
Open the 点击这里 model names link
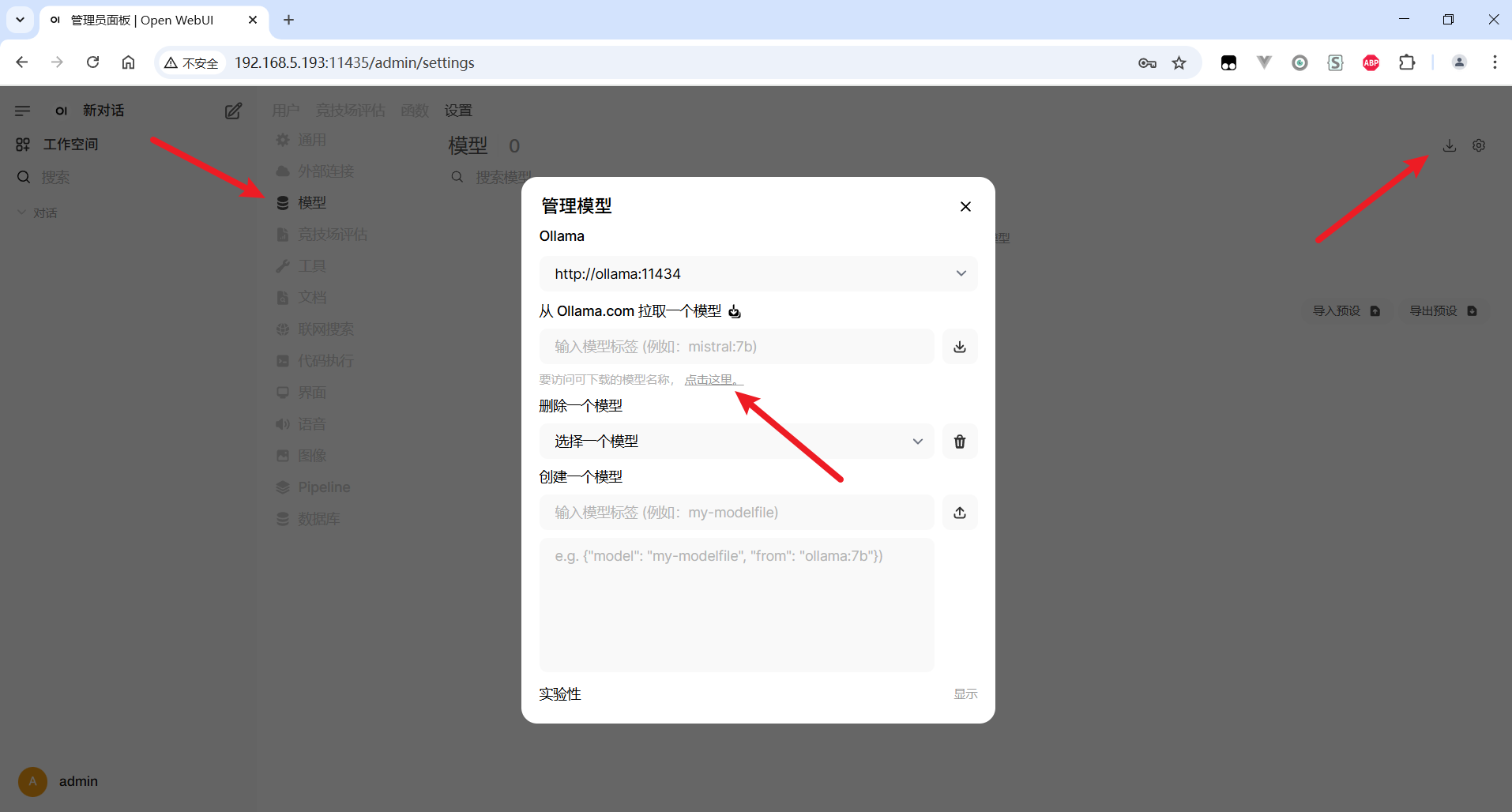coord(713,380)
